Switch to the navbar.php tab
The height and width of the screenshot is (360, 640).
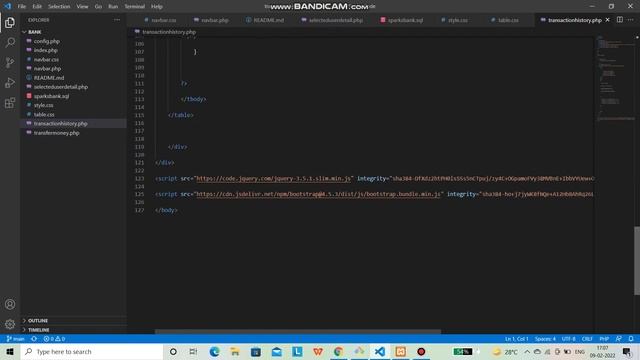(211, 20)
